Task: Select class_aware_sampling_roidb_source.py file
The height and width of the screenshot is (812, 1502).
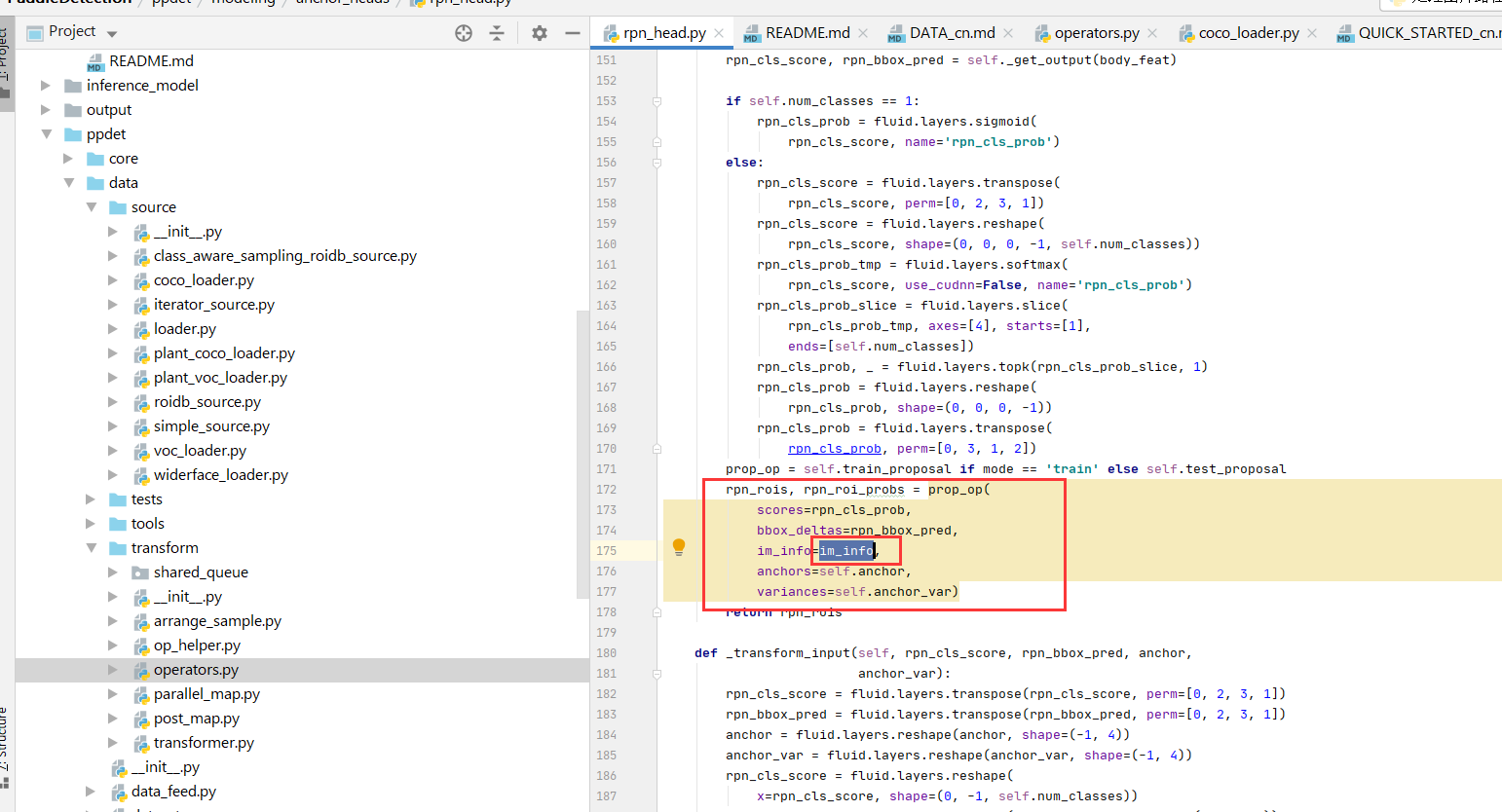Action: click(285, 256)
